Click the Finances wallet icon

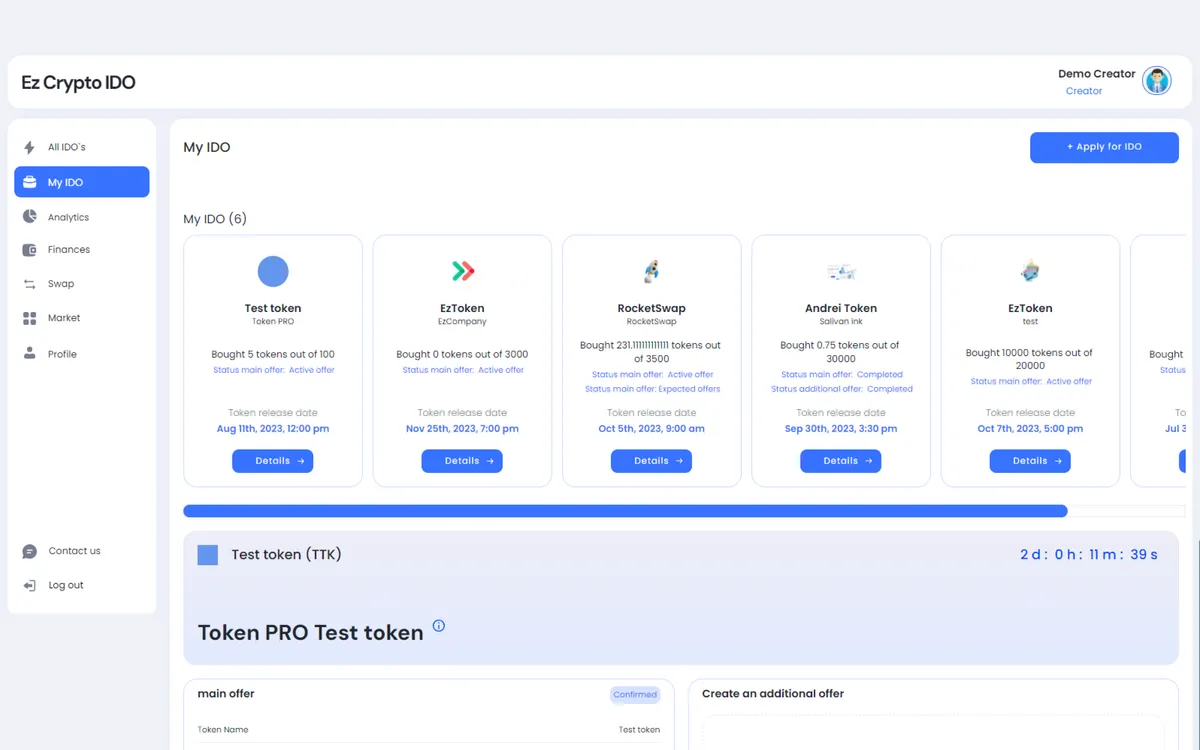[29, 250]
